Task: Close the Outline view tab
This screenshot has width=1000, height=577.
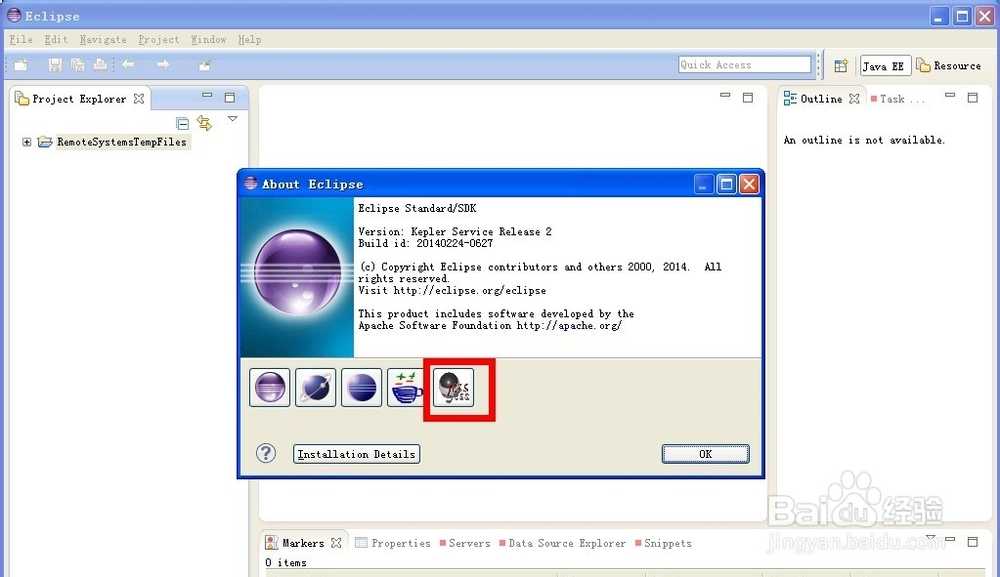Action: (854, 99)
